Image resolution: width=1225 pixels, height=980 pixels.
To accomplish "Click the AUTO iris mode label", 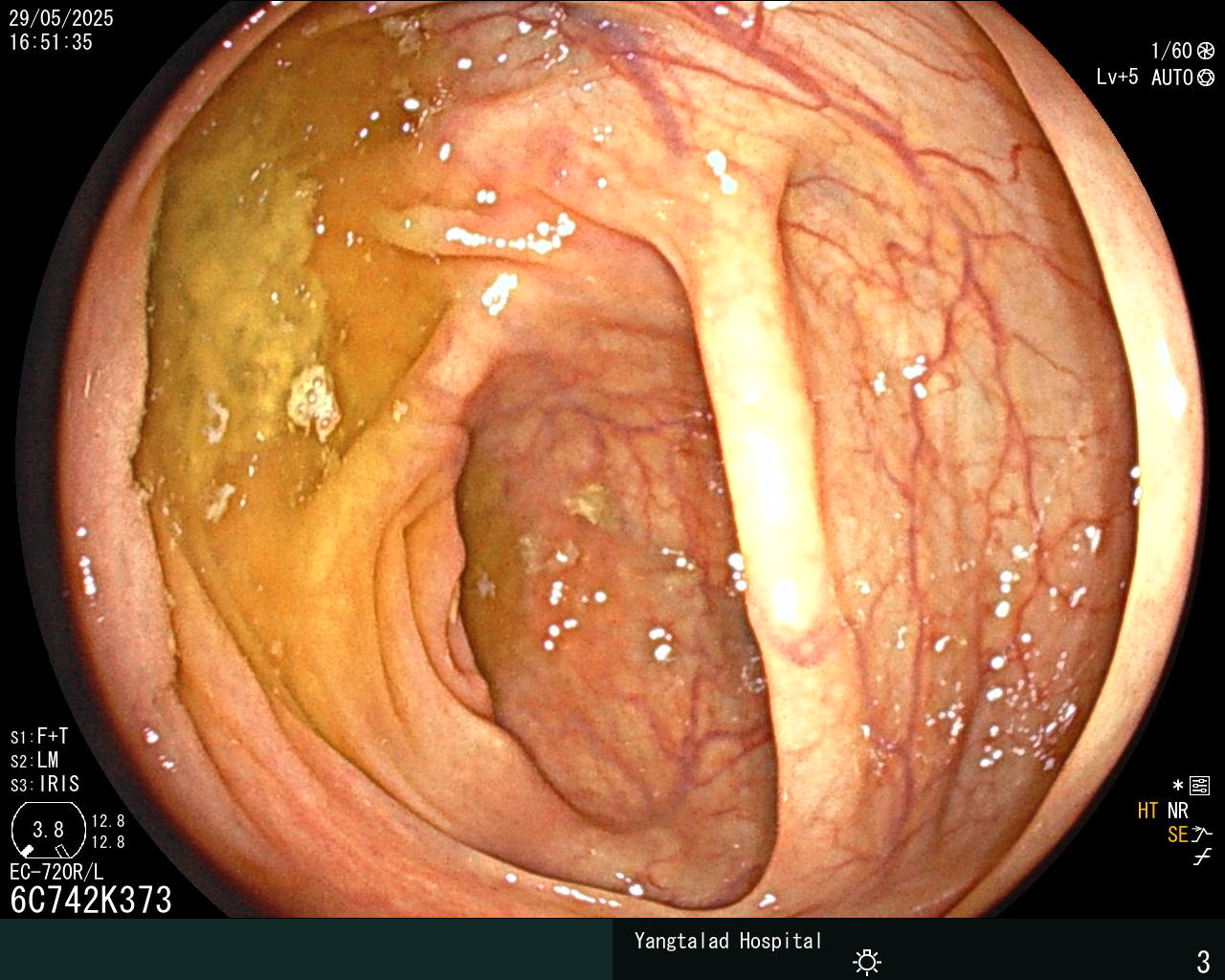I will (1172, 78).
